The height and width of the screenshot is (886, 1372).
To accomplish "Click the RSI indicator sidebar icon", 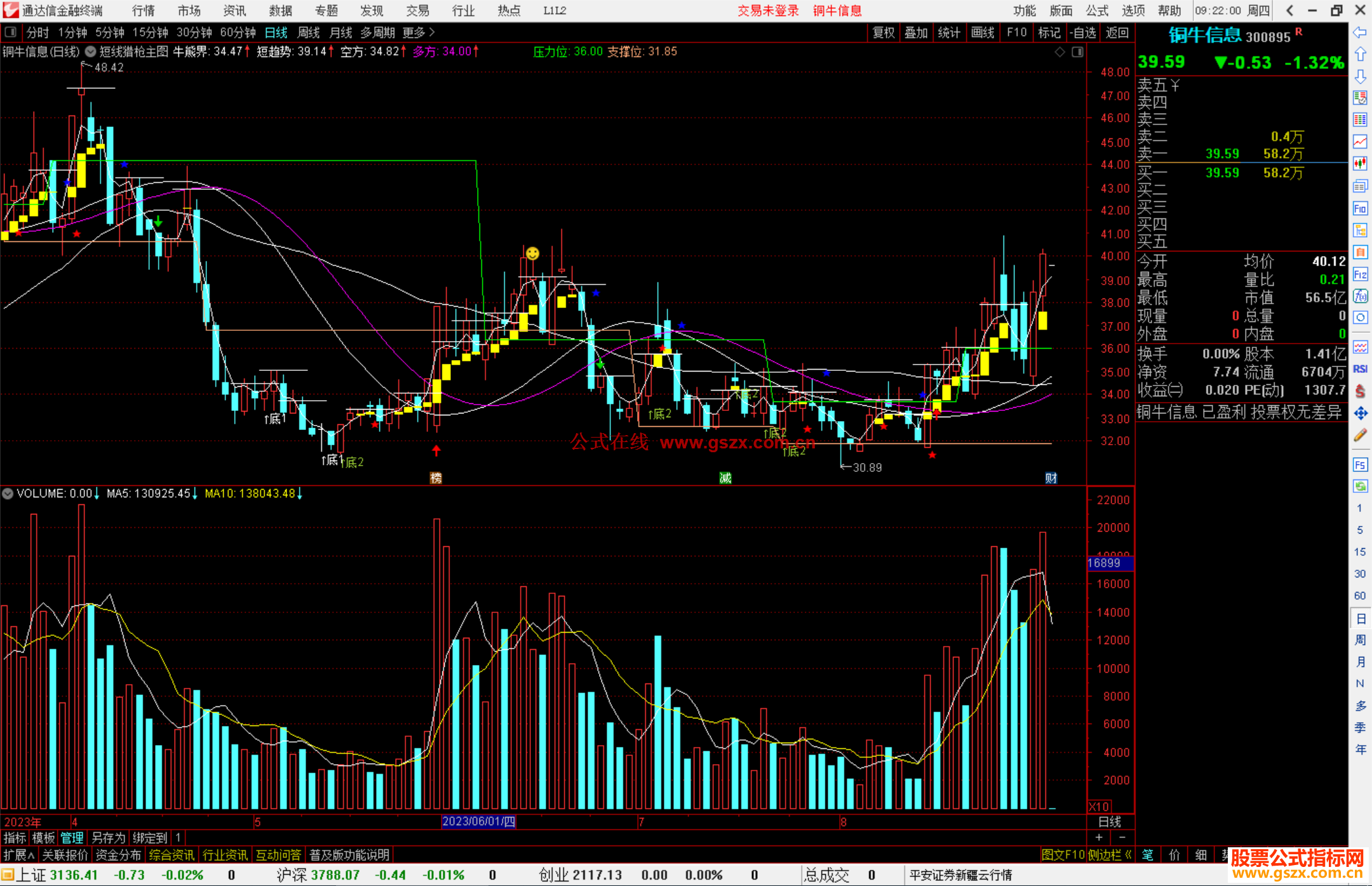I will click(1360, 369).
